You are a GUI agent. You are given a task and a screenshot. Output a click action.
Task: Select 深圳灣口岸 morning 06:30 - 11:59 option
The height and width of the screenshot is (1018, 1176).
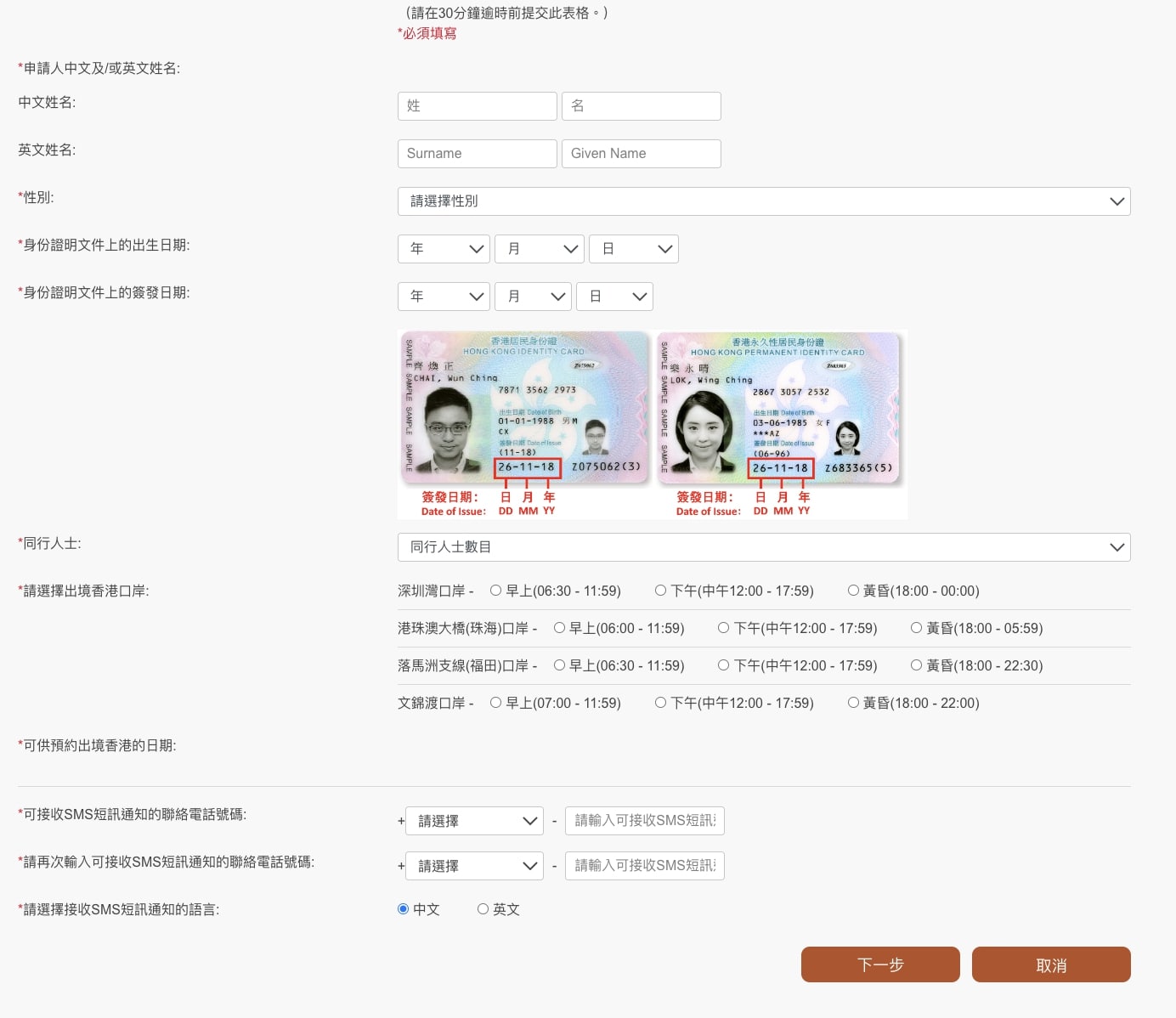coord(496,591)
